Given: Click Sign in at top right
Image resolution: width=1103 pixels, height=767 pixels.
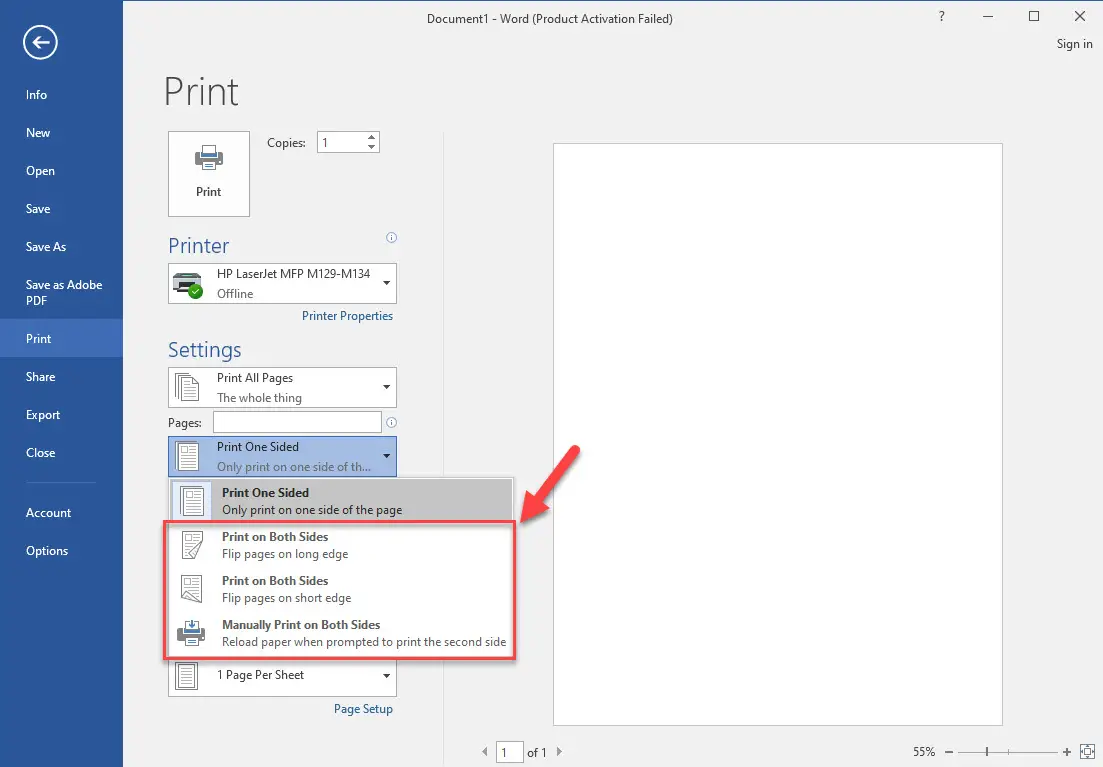Looking at the screenshot, I should [1074, 44].
